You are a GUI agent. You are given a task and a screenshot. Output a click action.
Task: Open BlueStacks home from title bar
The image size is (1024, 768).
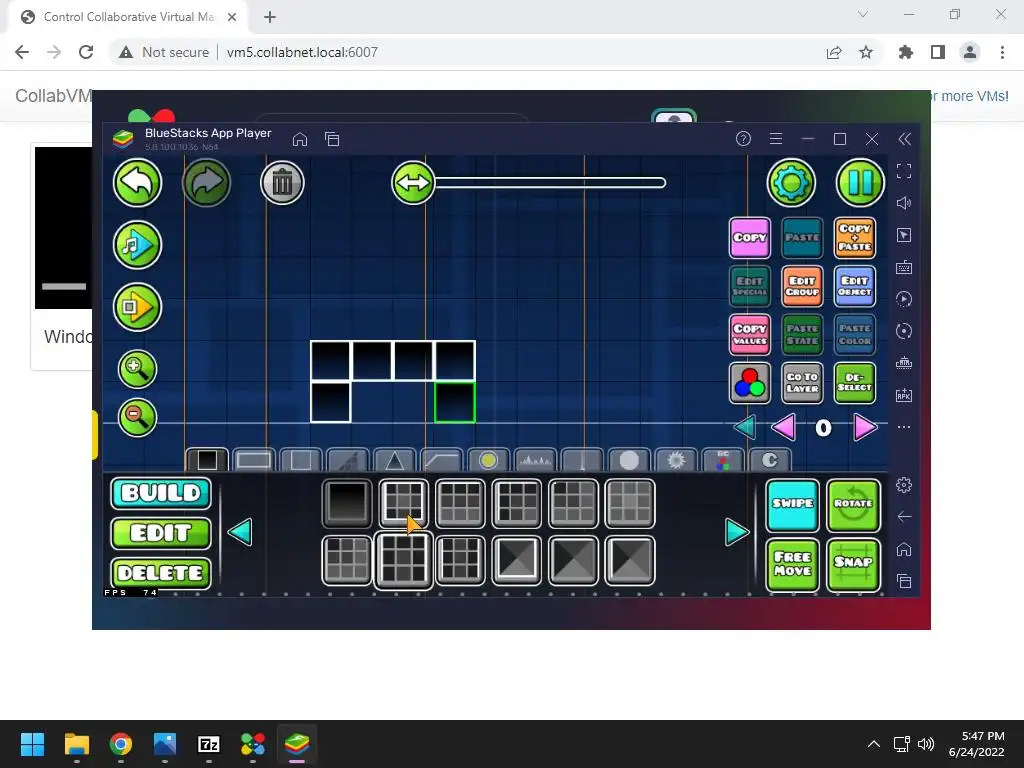(x=300, y=139)
